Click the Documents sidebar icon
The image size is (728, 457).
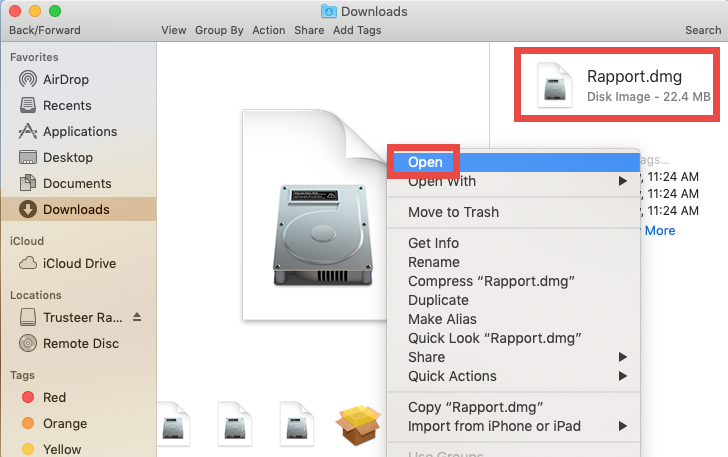(28, 183)
